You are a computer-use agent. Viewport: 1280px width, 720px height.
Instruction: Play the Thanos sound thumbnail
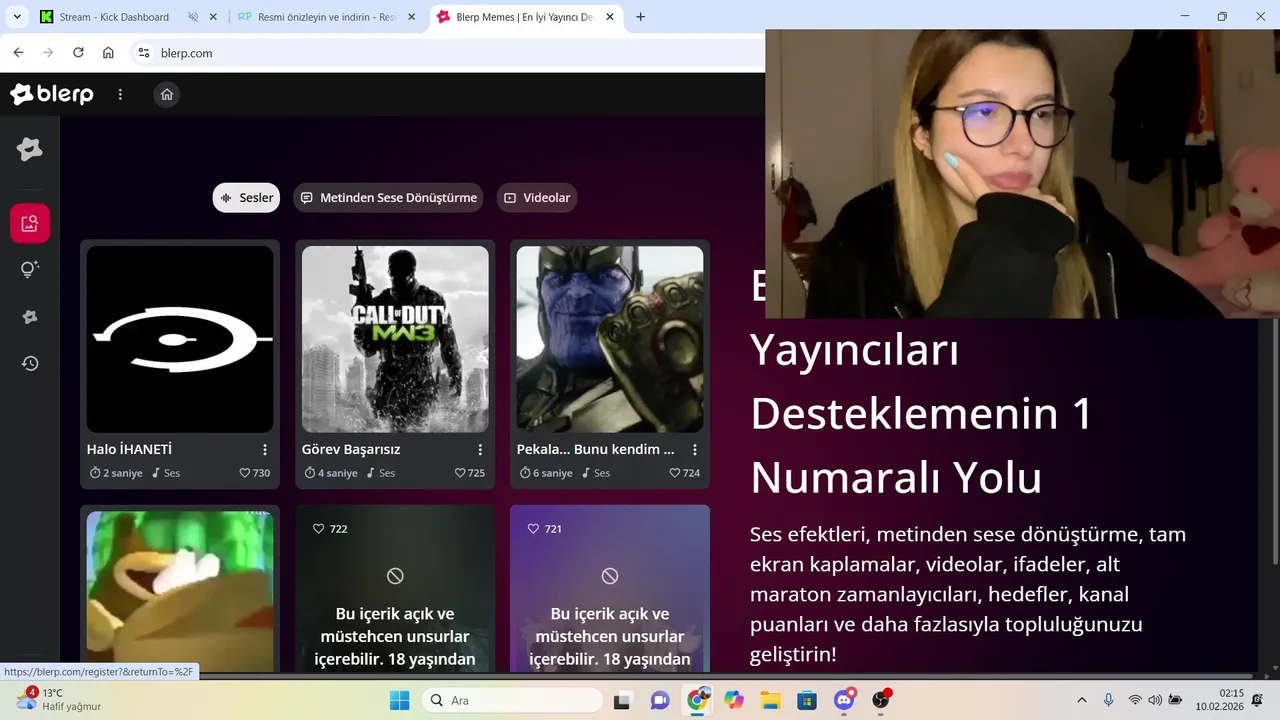(610, 339)
